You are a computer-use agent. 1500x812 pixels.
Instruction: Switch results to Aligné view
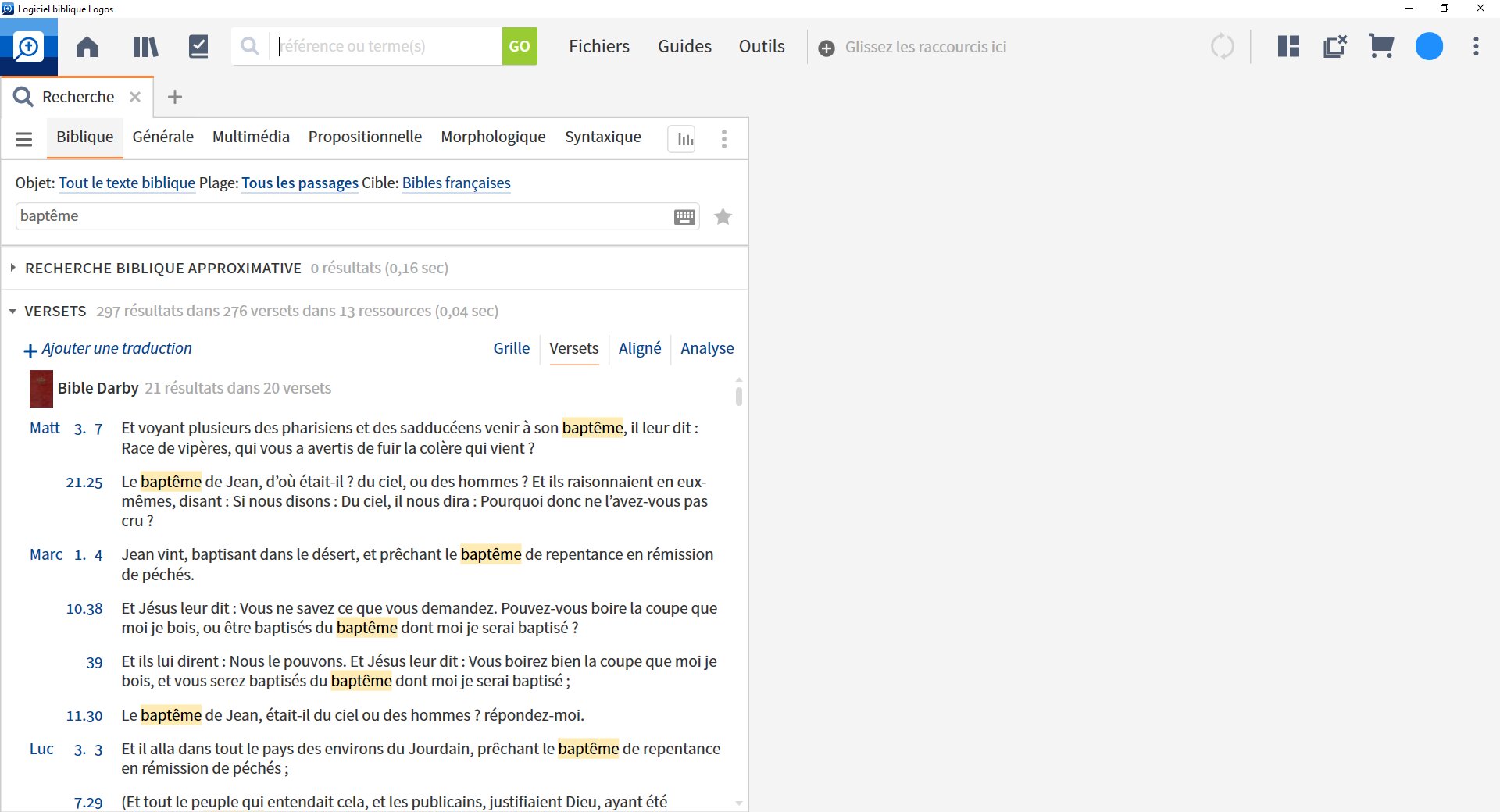point(640,348)
